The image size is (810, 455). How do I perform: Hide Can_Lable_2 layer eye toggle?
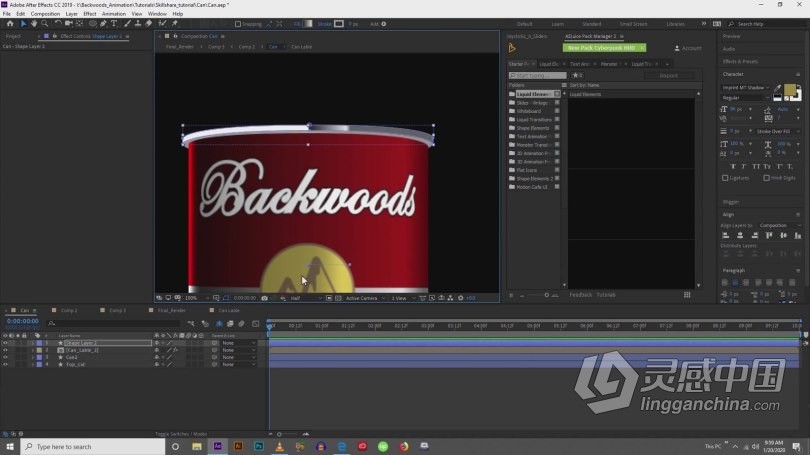5,350
